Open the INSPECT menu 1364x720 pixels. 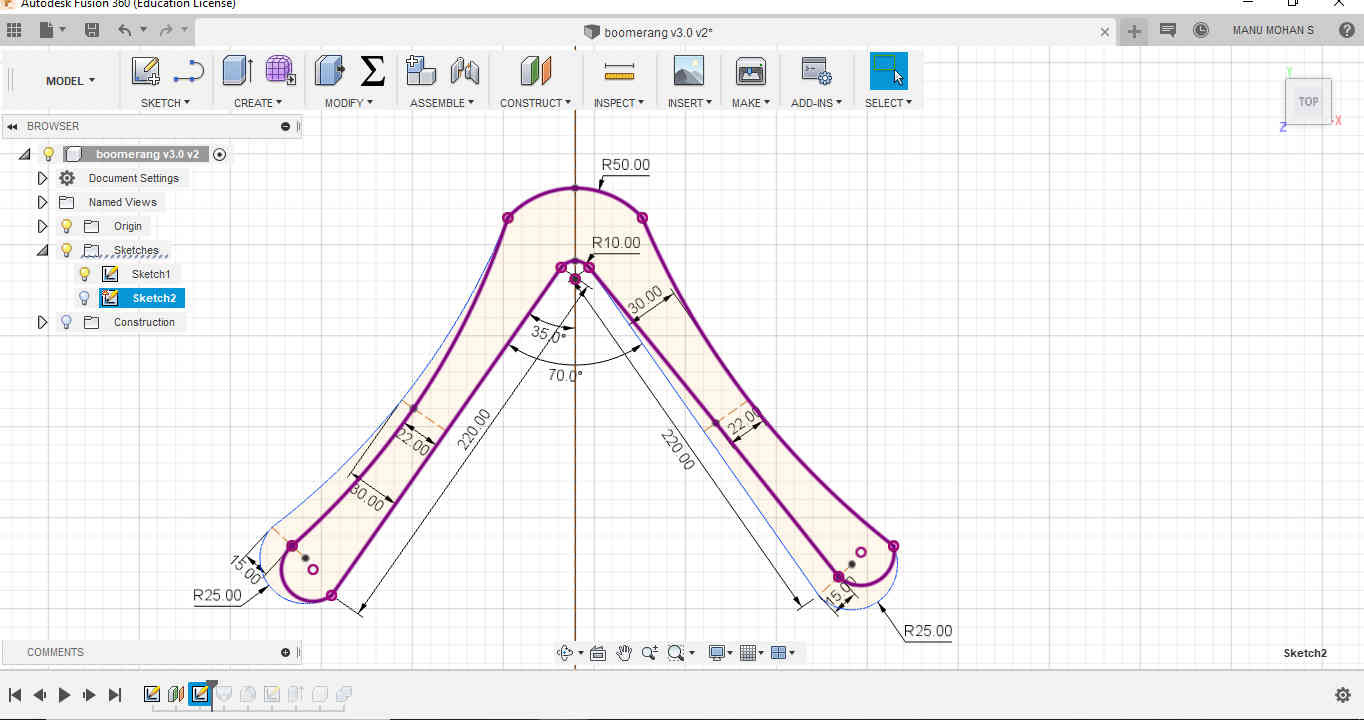pyautogui.click(x=619, y=103)
